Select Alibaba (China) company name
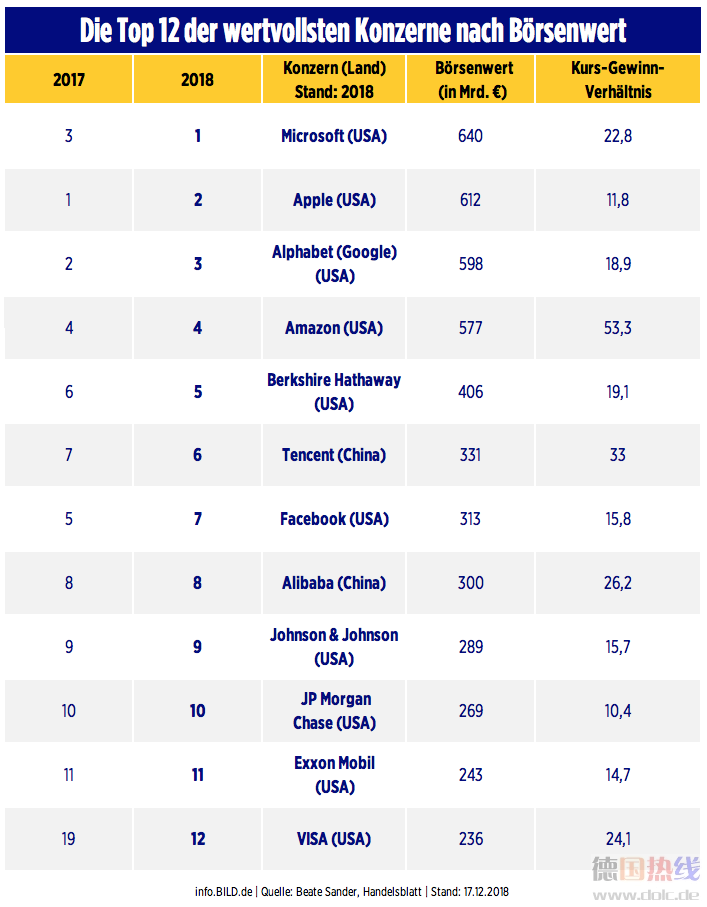Image resolution: width=707 pixels, height=907 pixels. (x=334, y=582)
